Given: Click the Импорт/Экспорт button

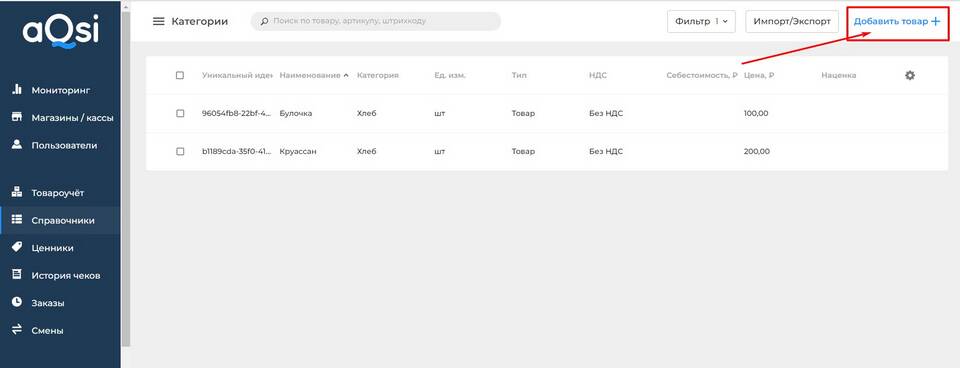Looking at the screenshot, I should click(792, 21).
